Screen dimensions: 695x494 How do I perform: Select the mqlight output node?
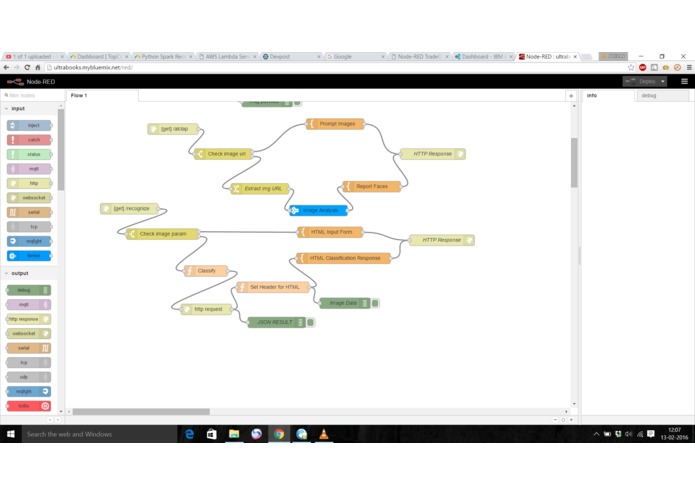(29, 392)
